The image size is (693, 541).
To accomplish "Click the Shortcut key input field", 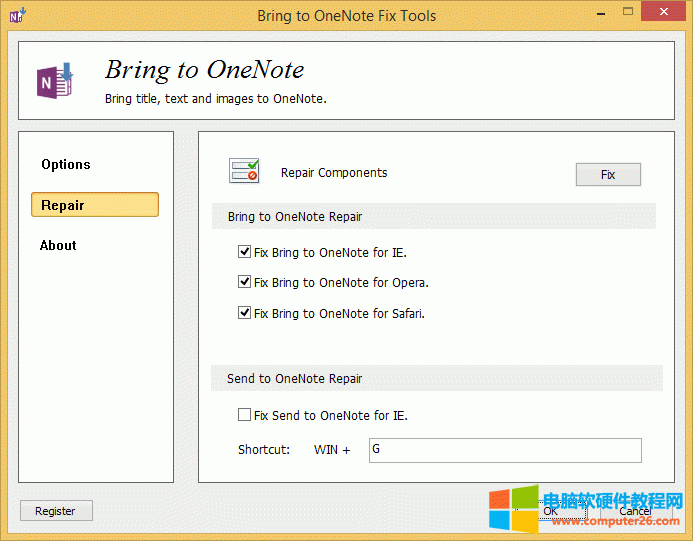I will [x=504, y=450].
